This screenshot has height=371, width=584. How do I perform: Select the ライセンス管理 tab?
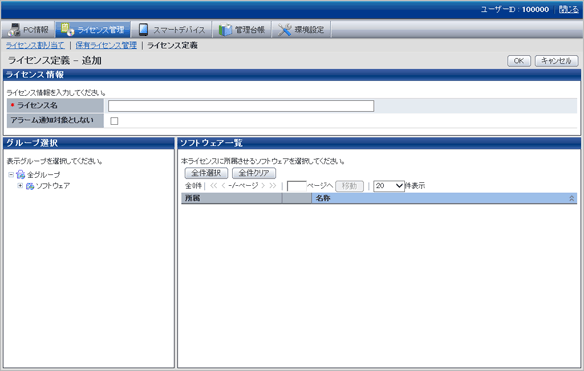tap(93, 29)
